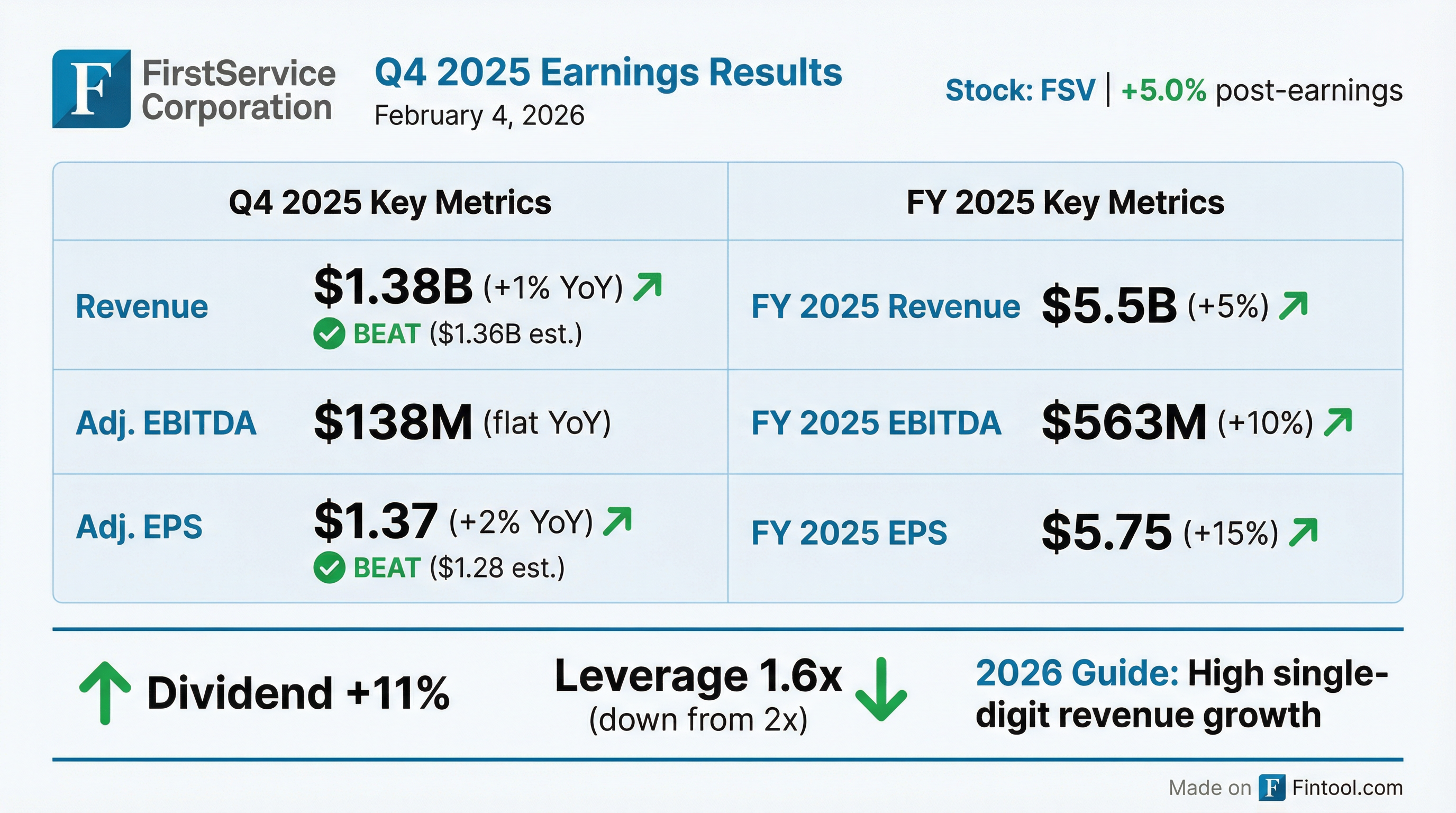The width and height of the screenshot is (1456, 813).
Task: Select the FY 2025 Key Metrics header
Action: (1065, 202)
